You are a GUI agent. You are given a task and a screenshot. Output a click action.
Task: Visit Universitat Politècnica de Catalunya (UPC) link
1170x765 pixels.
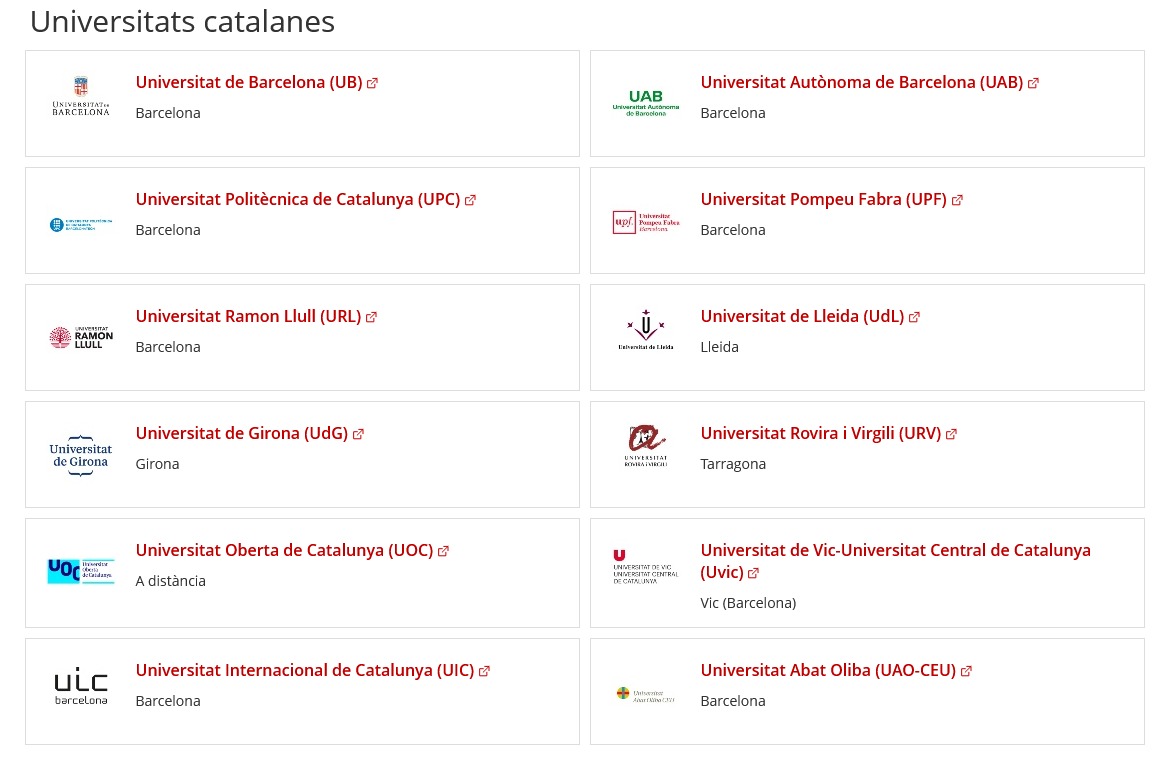(x=297, y=199)
